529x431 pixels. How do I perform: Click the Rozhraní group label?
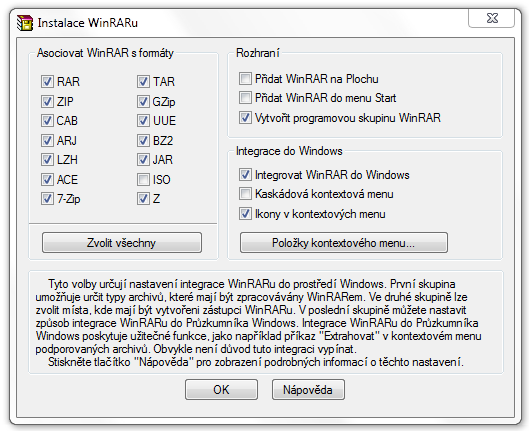pos(258,53)
